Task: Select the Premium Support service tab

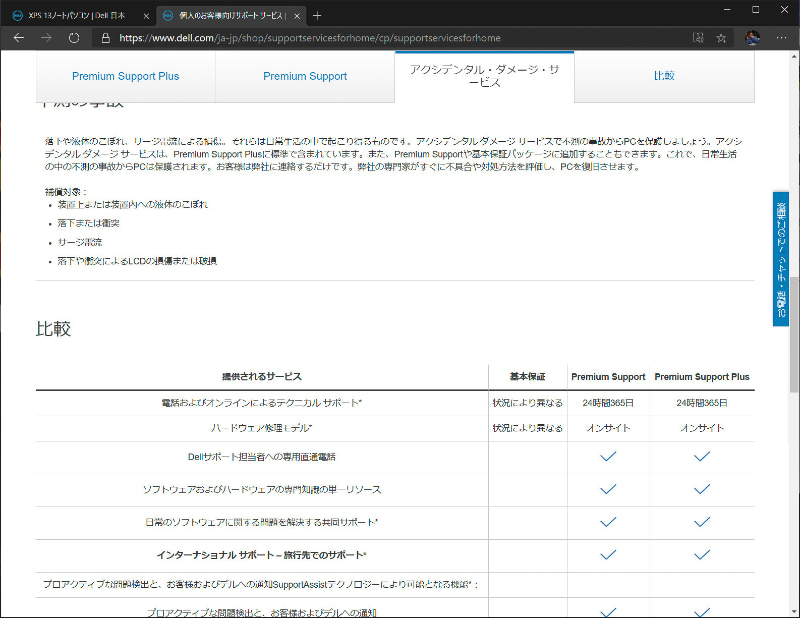Action: pyautogui.click(x=305, y=76)
